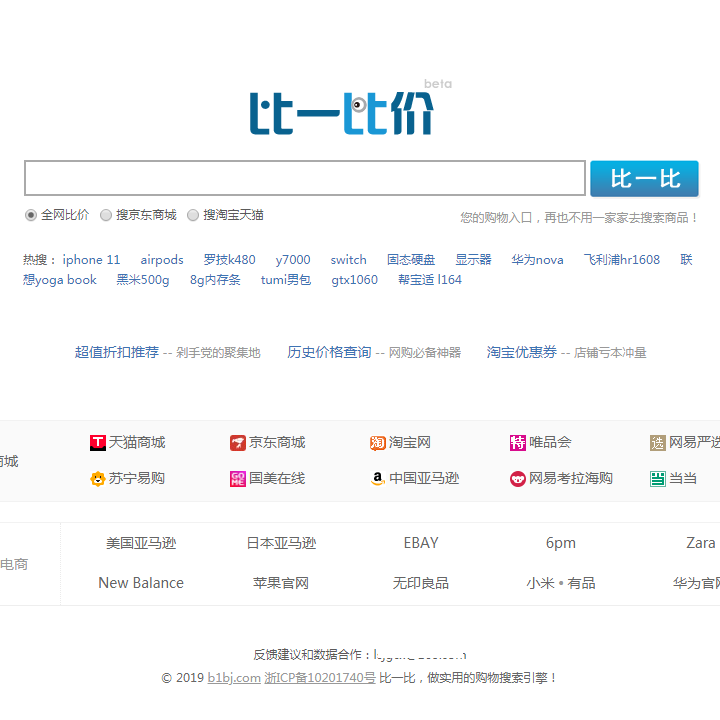Open hot search '帮宝适 l164'
720x720 pixels.
pos(430,280)
